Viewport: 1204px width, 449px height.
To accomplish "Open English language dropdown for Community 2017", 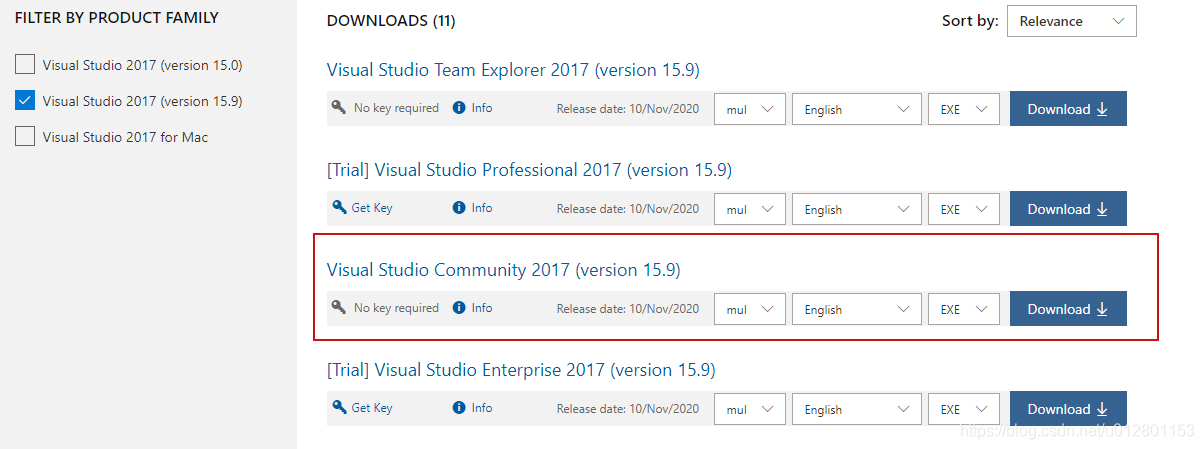I will pyautogui.click(x=856, y=309).
